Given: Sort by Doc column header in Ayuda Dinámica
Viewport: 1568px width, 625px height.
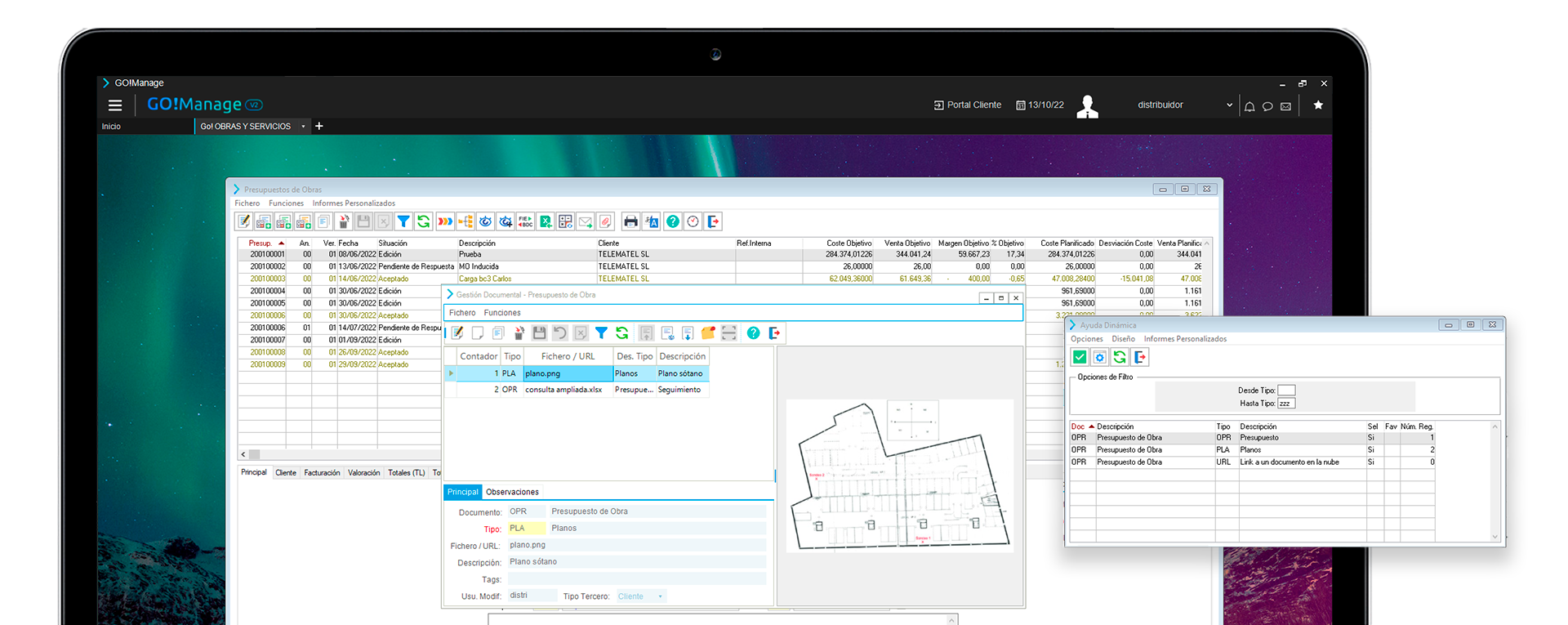Looking at the screenshot, I should (1082, 426).
